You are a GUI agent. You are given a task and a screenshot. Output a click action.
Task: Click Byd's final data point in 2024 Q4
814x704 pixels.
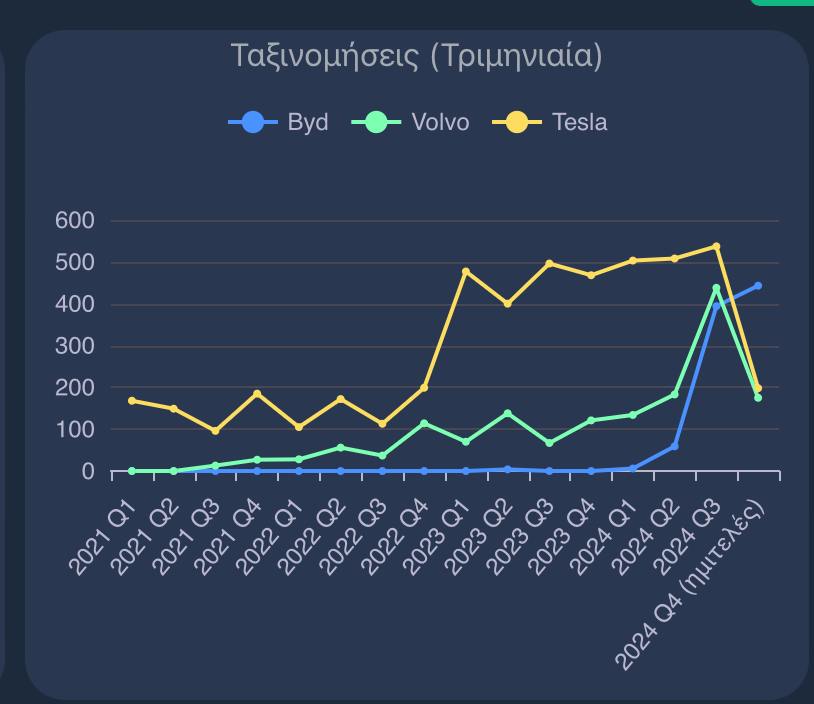(x=758, y=286)
